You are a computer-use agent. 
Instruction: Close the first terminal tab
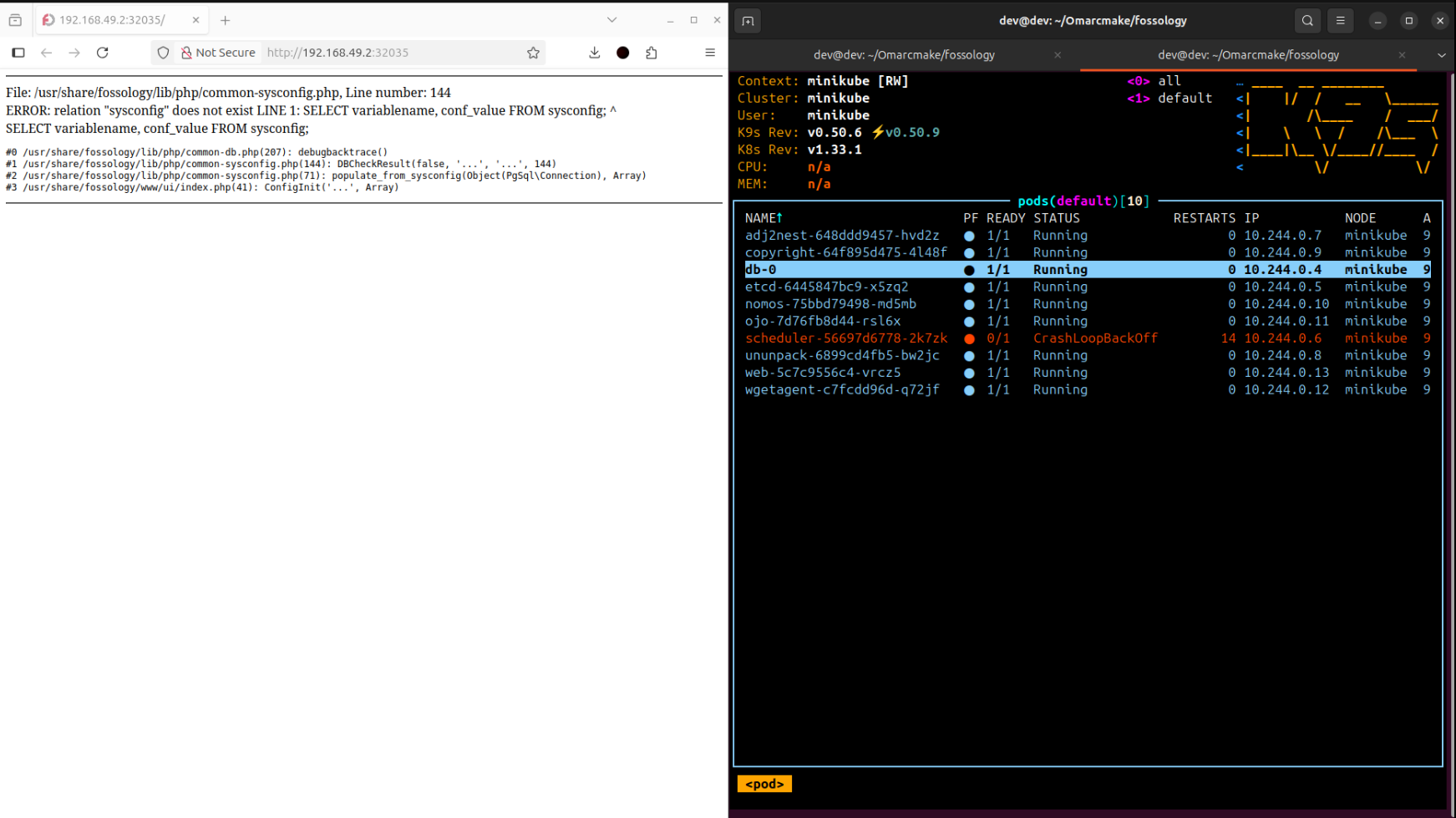pyautogui.click(x=1058, y=55)
